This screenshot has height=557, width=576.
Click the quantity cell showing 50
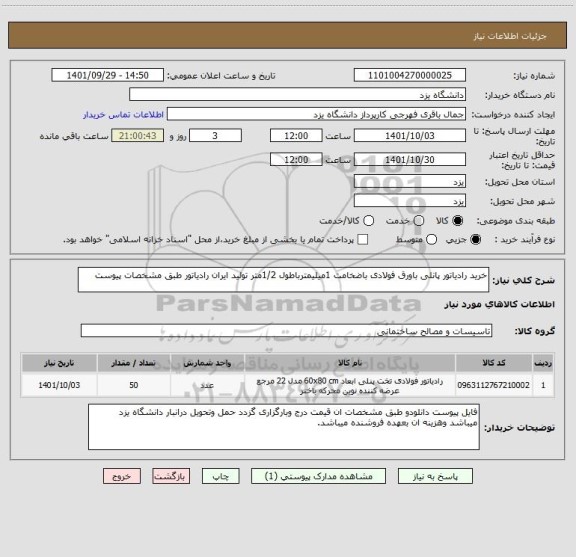click(134, 385)
